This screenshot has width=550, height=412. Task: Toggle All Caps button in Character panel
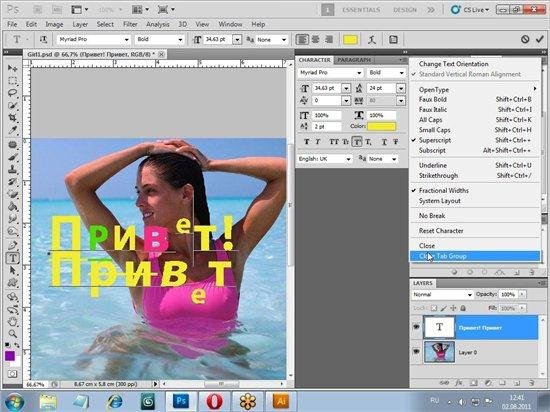334,142
